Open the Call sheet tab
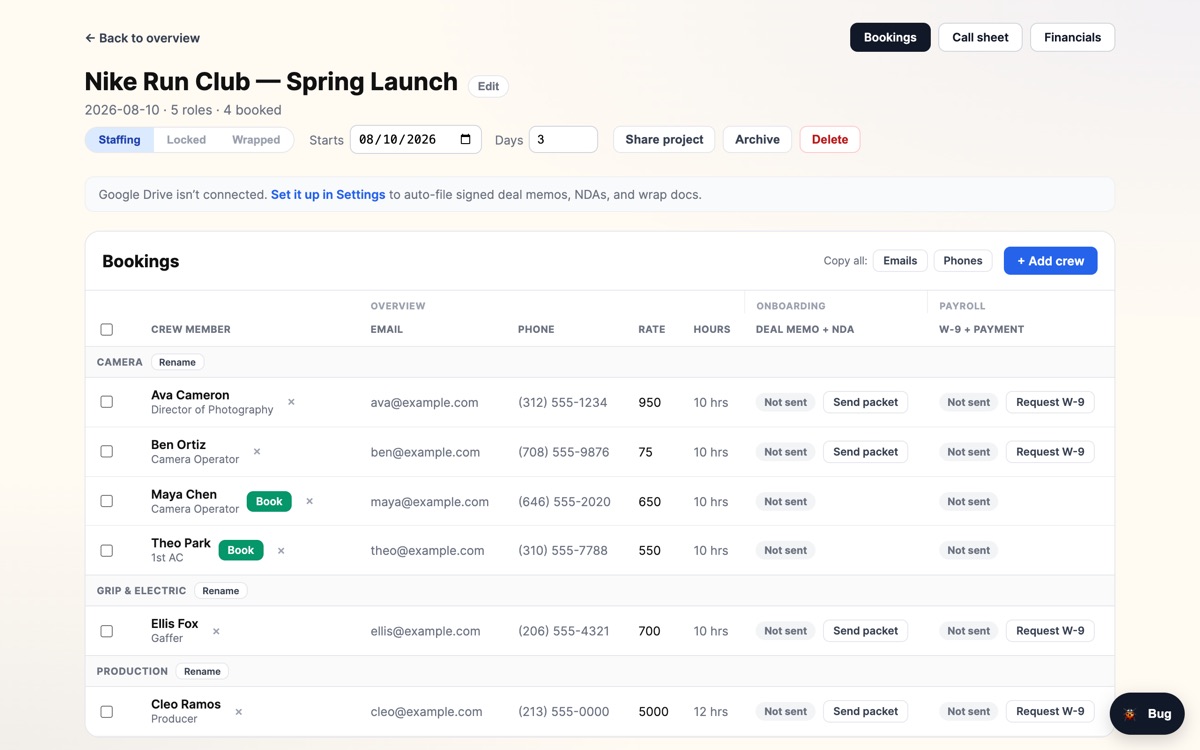Viewport: 1200px width, 750px height. [980, 37]
